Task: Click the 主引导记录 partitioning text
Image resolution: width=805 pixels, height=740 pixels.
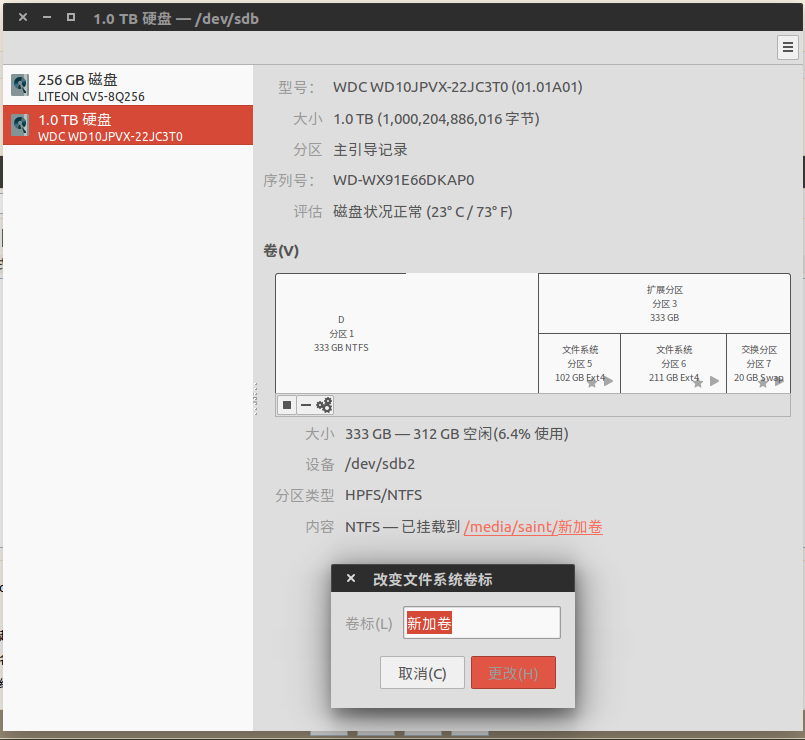Action: point(370,150)
